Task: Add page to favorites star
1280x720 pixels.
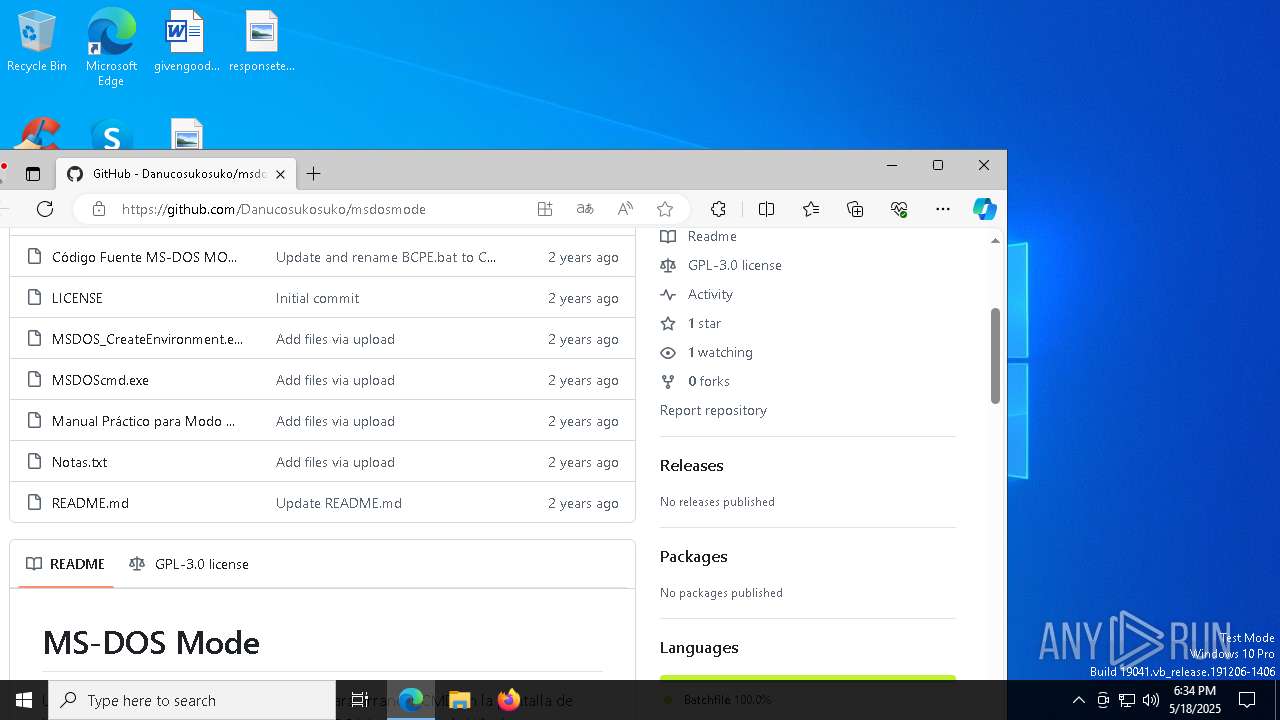Action: pyautogui.click(x=665, y=209)
